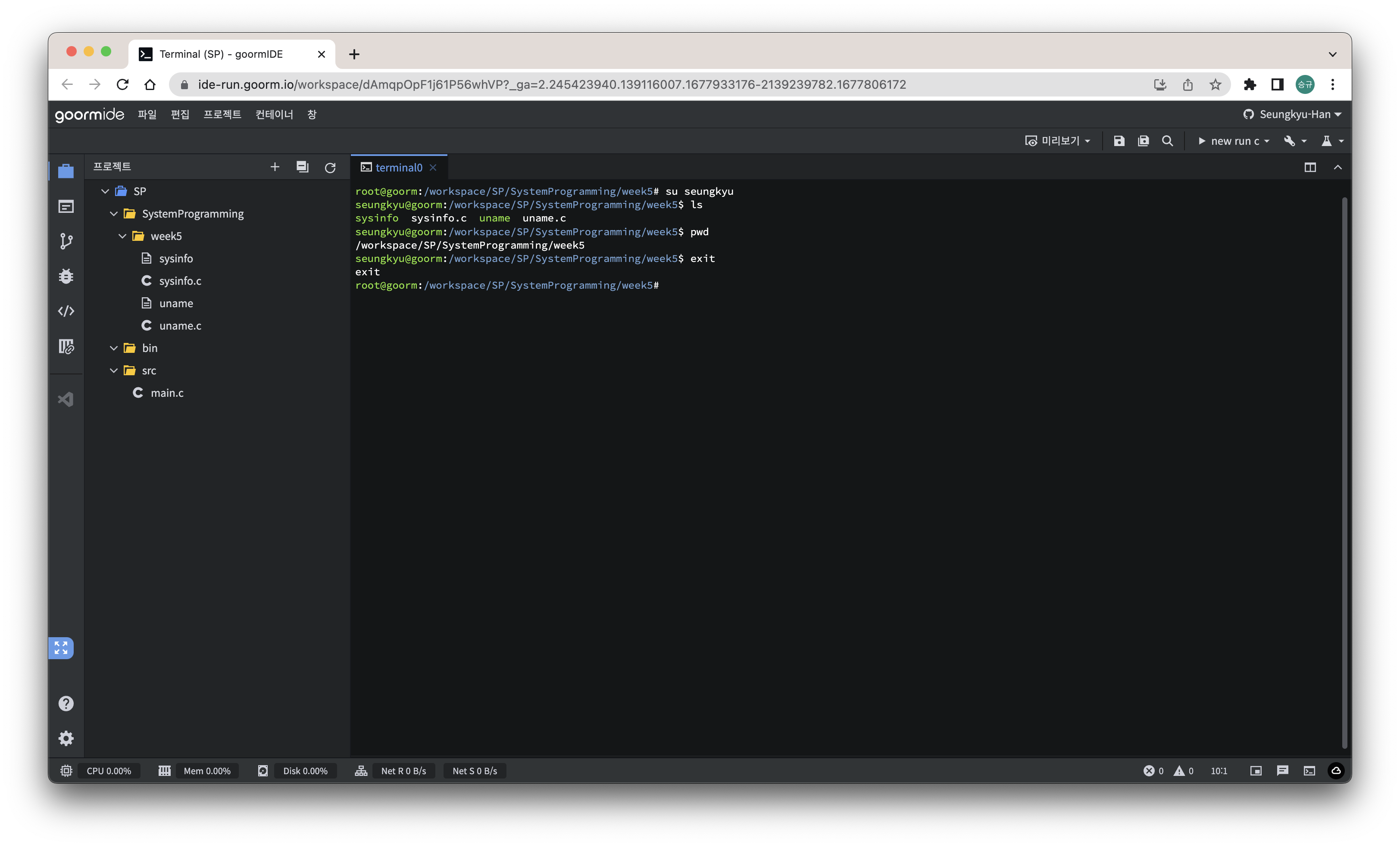1400x847 pixels.
Task: Click the code brackets sidebar icon
Action: [x=66, y=311]
